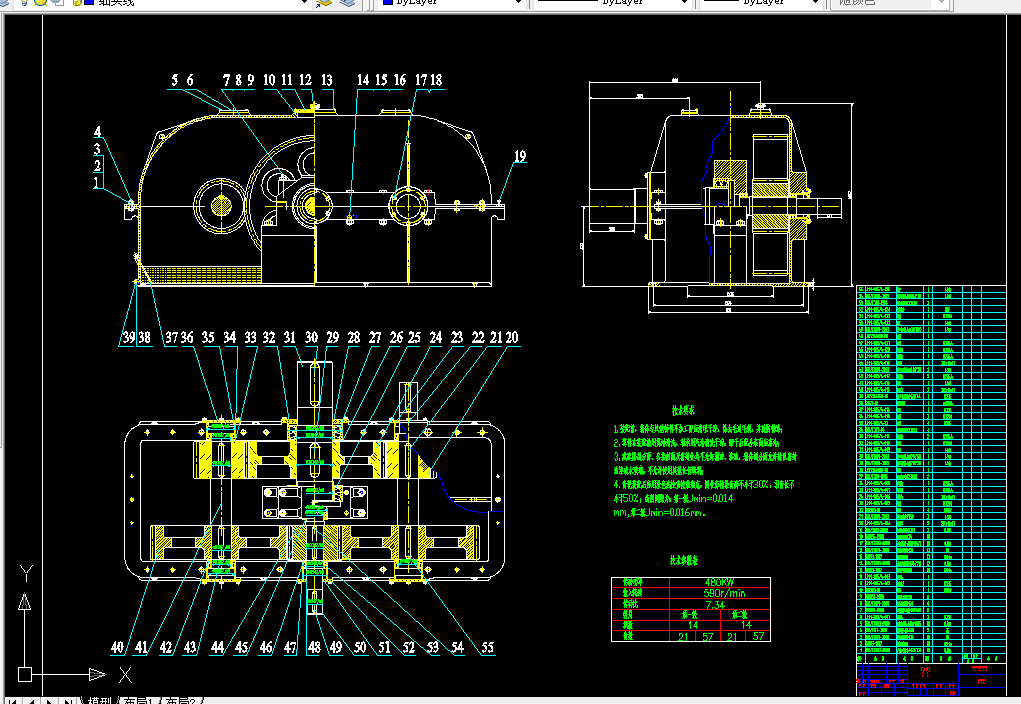This screenshot has height=704, width=1021.
Task: Toggle the layer on/off lightbulb icon
Action: [25, 2]
